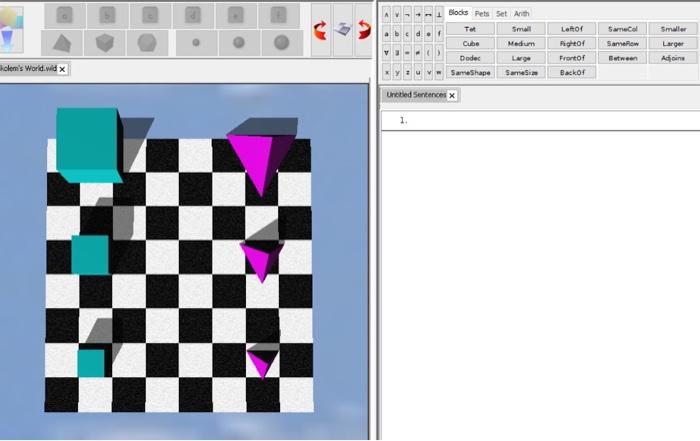The image size is (700, 441).
Task: Insert the negation ¬ symbol
Action: pyautogui.click(x=408, y=15)
